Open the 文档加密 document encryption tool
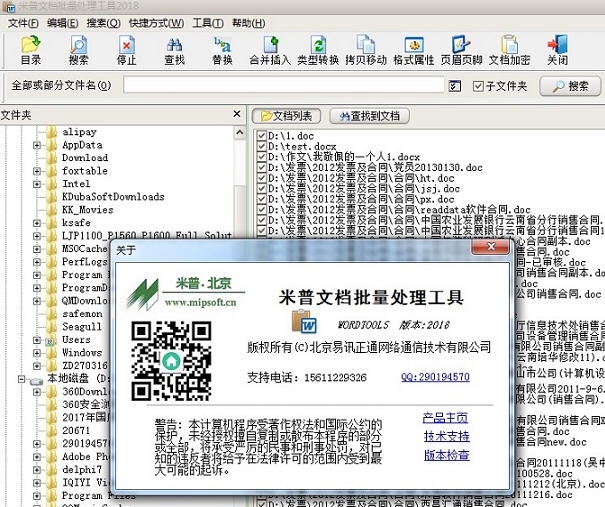This screenshot has height=507, width=605. tap(509, 50)
